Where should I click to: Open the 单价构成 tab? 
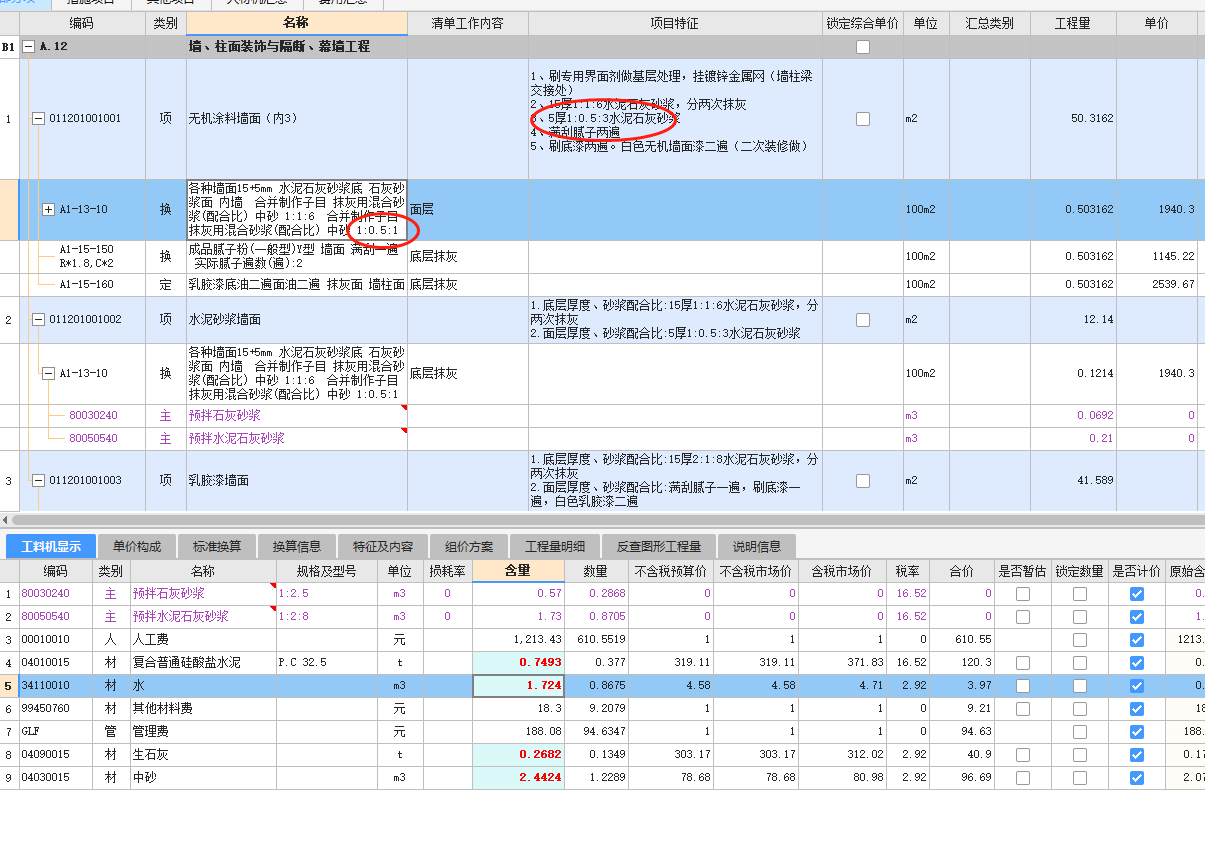pos(137,546)
